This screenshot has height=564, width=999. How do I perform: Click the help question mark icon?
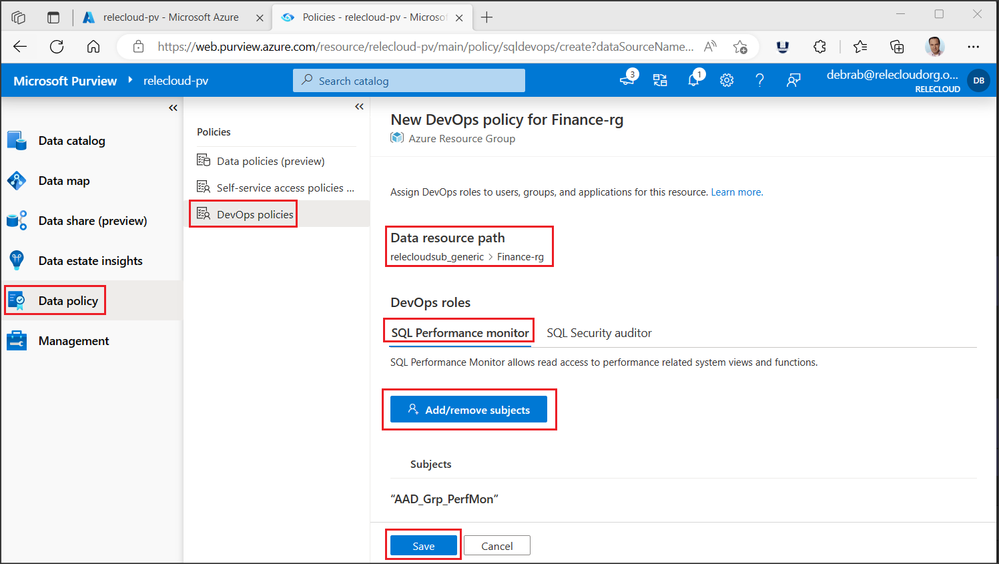tap(760, 81)
